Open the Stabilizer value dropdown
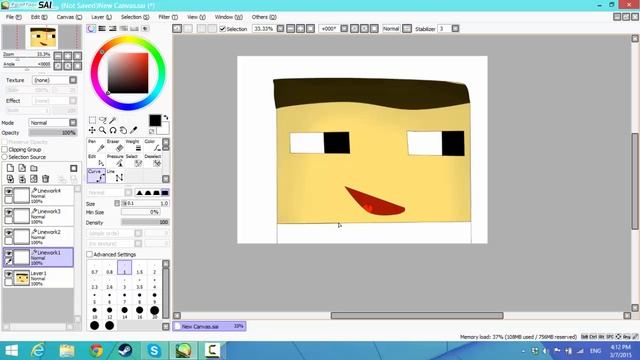Viewport: 640px width, 360px height. 456,29
